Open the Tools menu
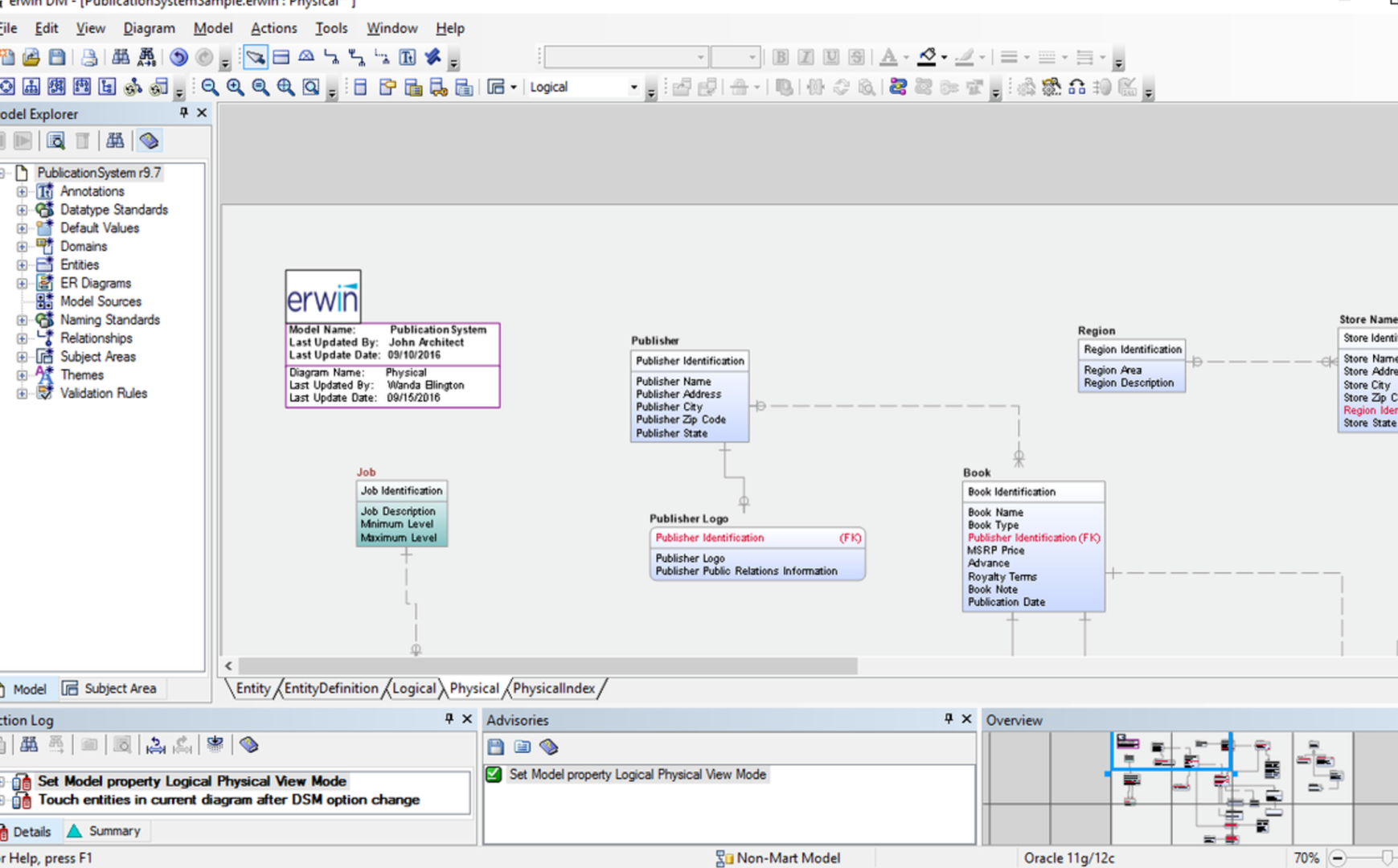The width and height of the screenshot is (1398, 868). coord(331,28)
